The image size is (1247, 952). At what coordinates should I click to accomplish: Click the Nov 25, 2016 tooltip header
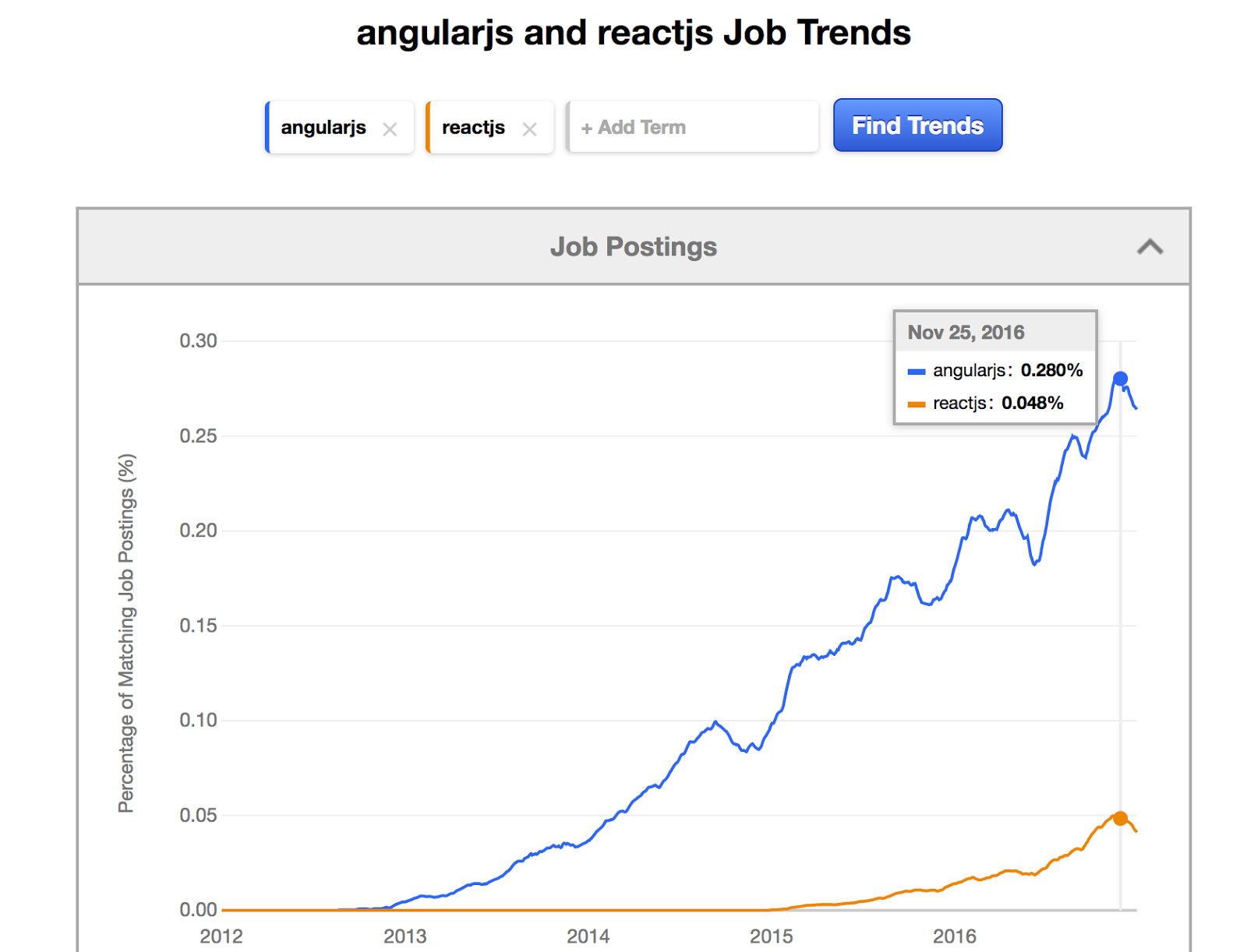(x=994, y=333)
